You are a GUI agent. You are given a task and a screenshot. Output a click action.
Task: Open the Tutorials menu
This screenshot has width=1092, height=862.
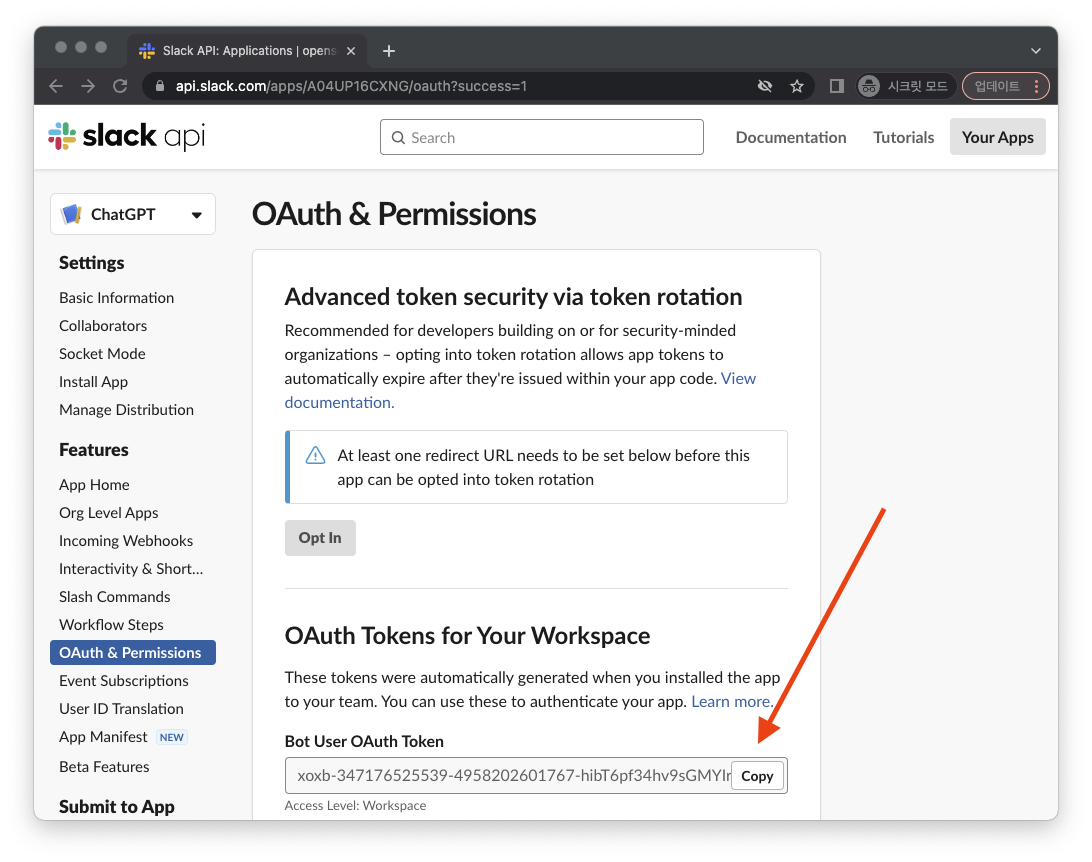coord(903,137)
